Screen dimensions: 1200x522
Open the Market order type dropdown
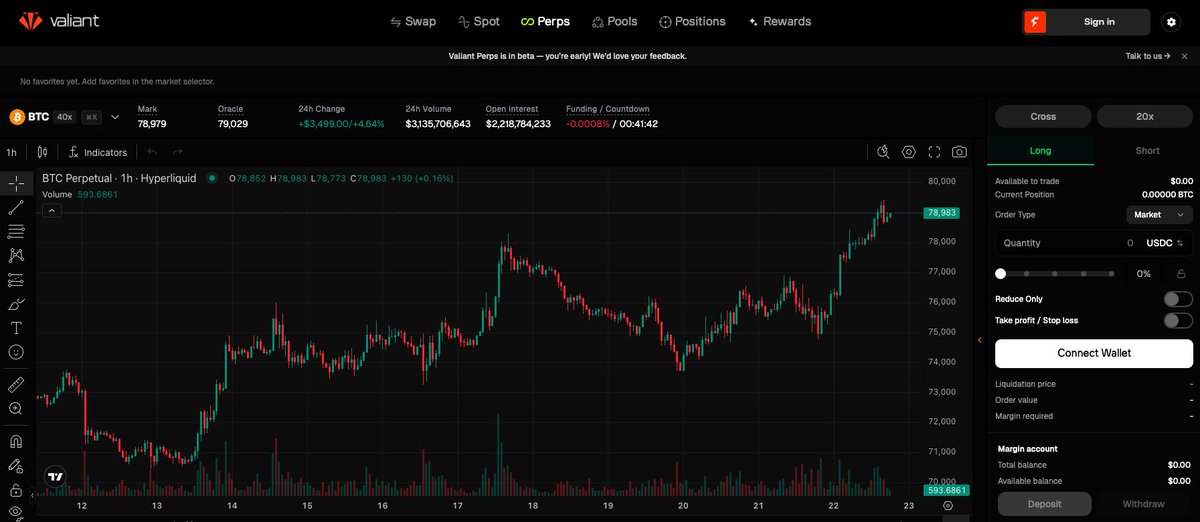pyautogui.click(x=1159, y=214)
